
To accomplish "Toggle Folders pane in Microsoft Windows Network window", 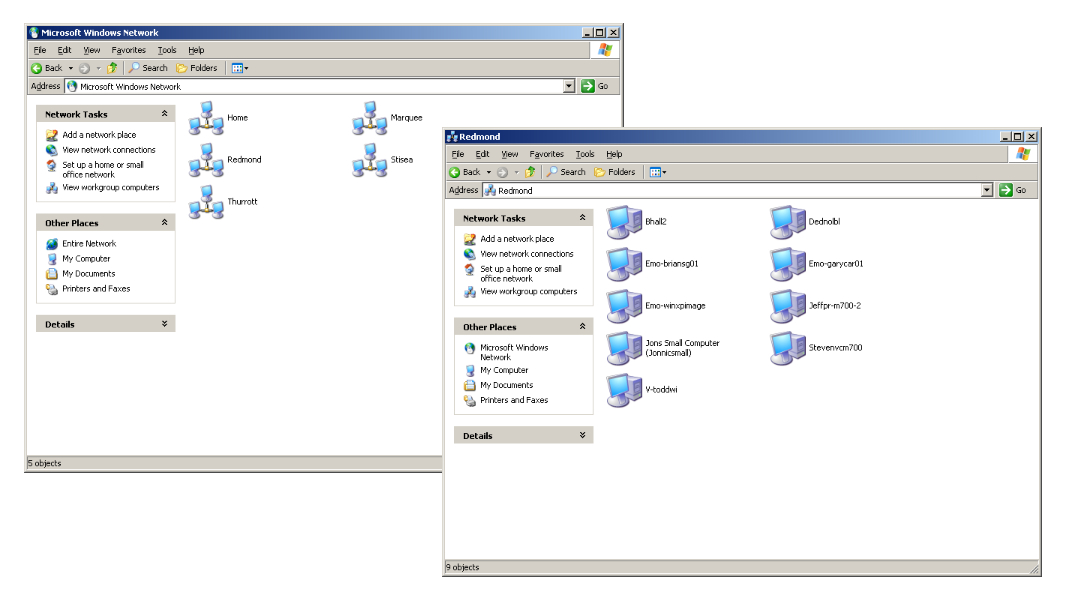I will [197, 68].
